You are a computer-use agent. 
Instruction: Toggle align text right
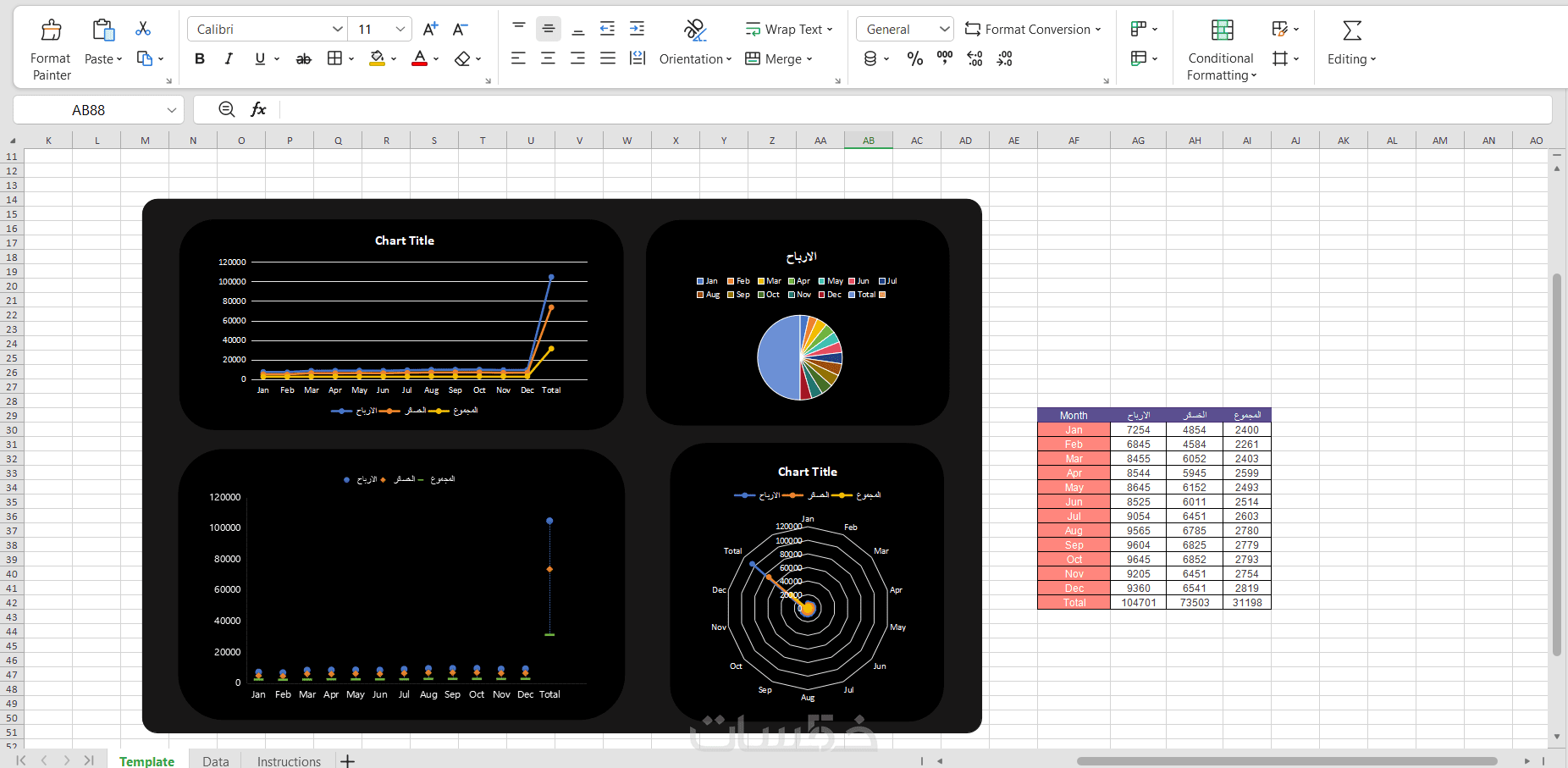pyautogui.click(x=578, y=58)
